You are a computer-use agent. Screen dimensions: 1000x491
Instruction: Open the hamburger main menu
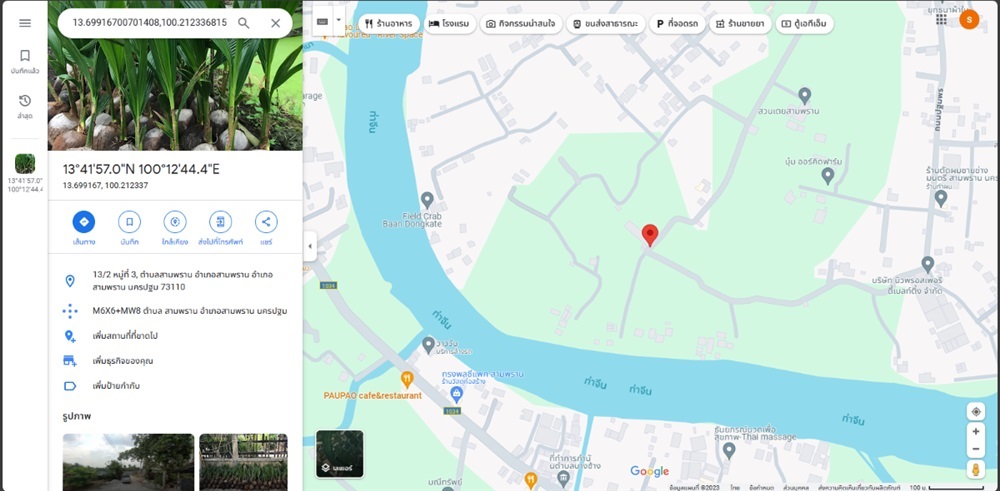coord(25,23)
